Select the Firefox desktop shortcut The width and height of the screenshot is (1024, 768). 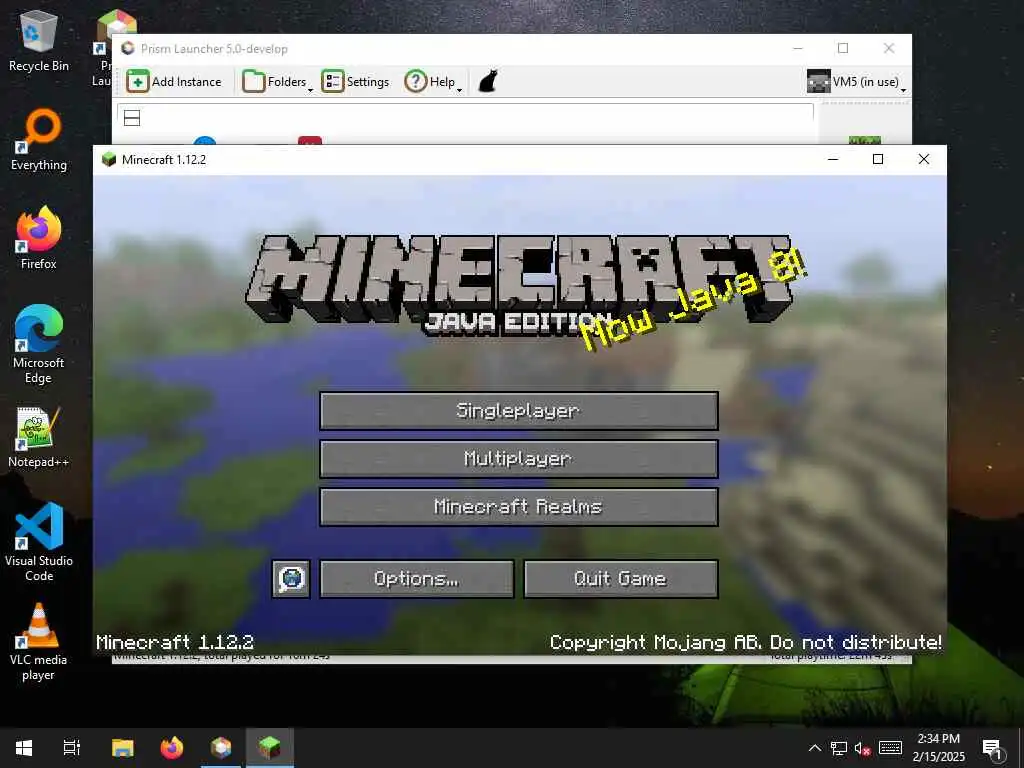click(39, 238)
